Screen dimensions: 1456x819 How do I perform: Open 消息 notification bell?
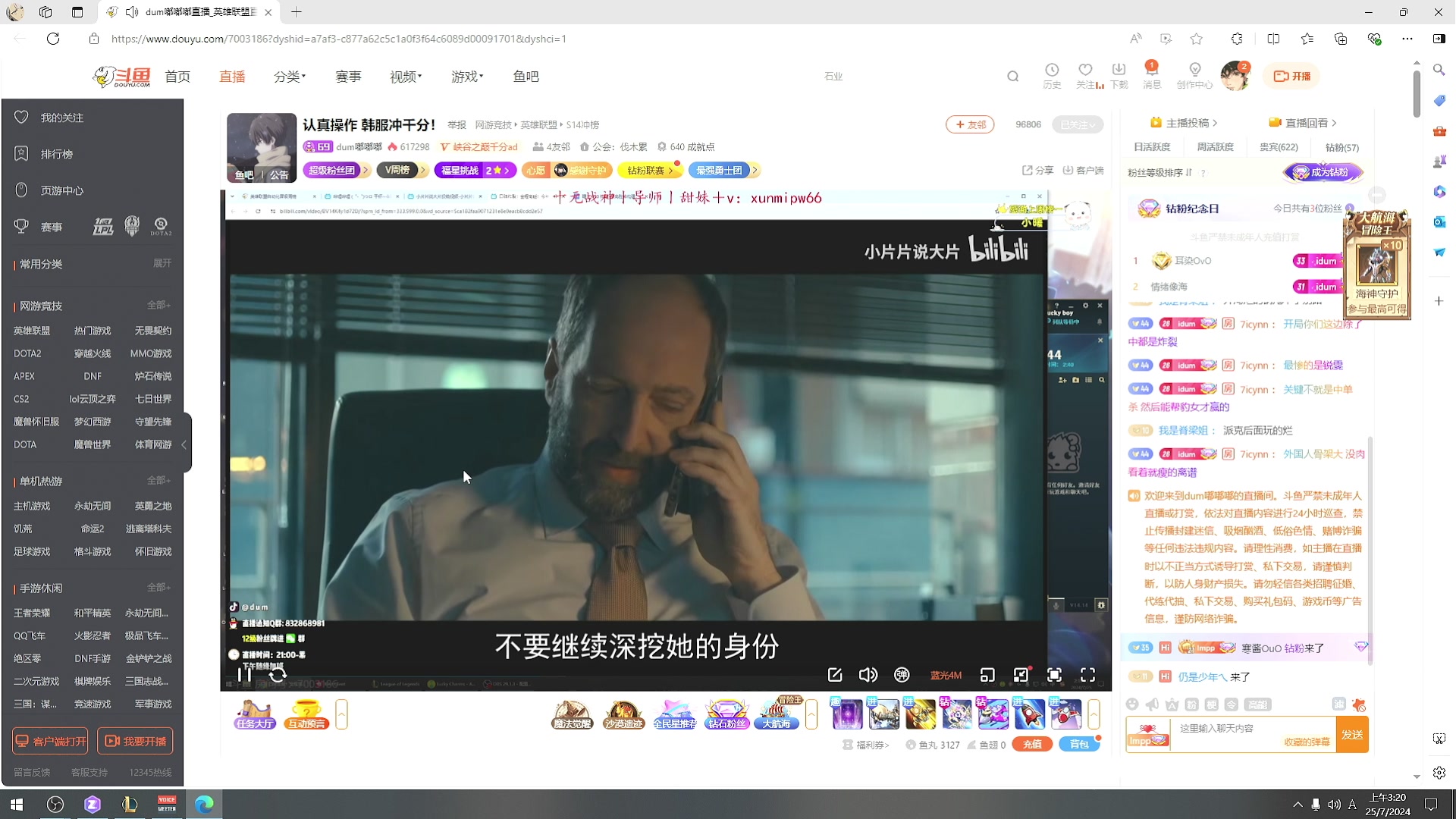click(x=1152, y=75)
